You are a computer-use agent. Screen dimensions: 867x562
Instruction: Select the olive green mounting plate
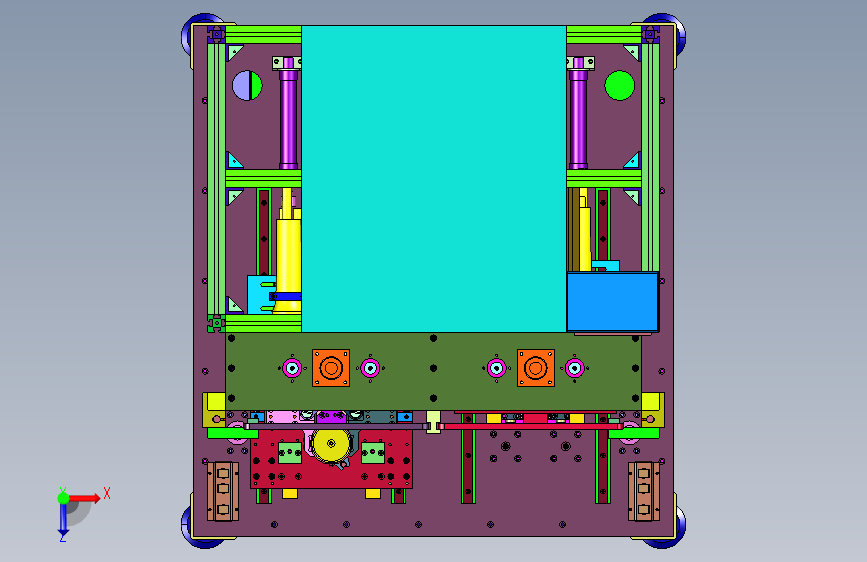433,372
